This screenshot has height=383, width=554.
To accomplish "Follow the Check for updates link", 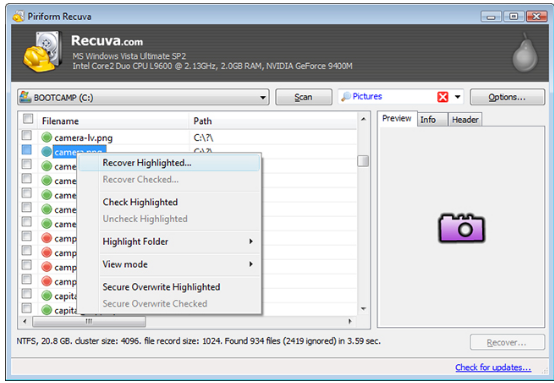I will [493, 367].
